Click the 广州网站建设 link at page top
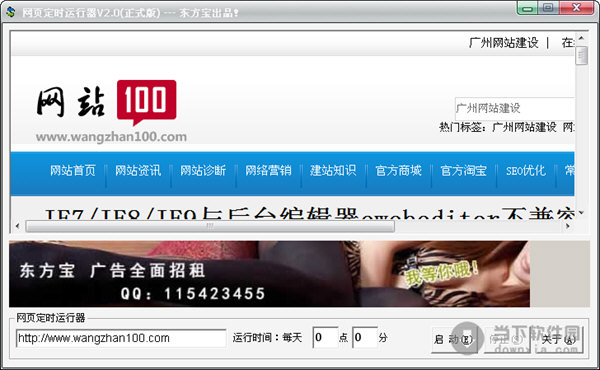 (504, 42)
